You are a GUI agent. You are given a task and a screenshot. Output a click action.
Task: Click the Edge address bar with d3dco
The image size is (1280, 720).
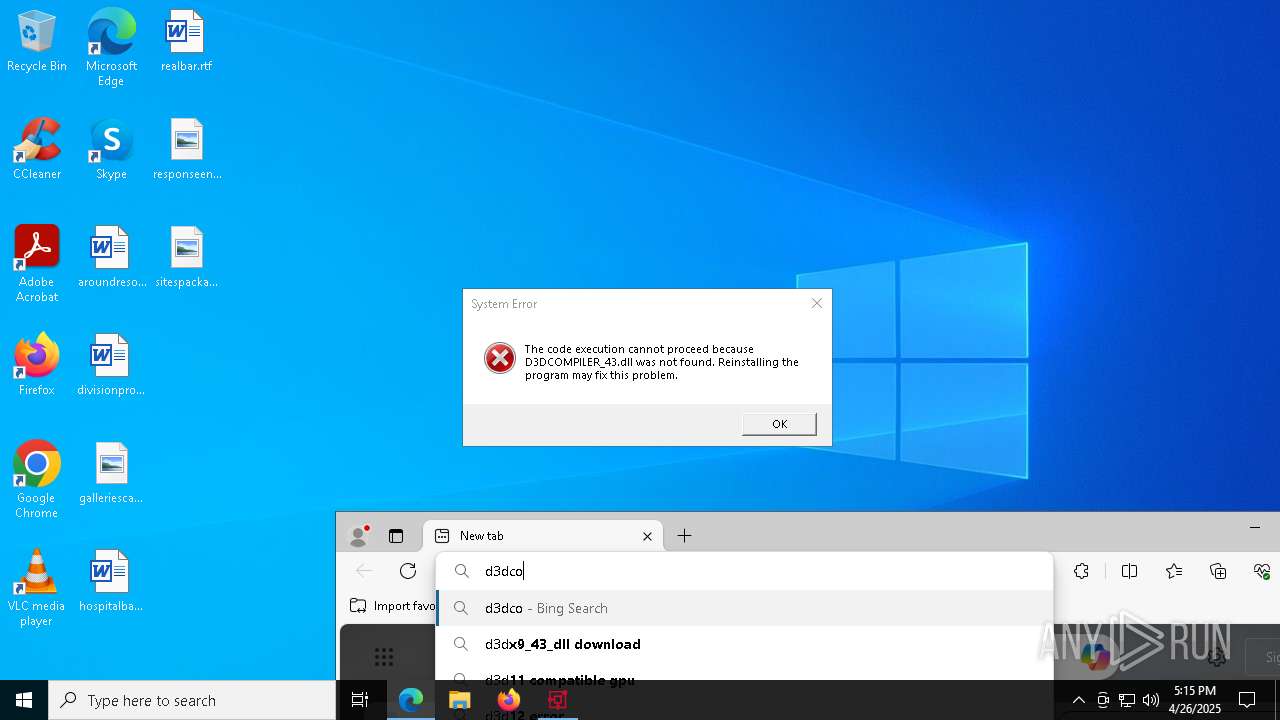click(745, 571)
